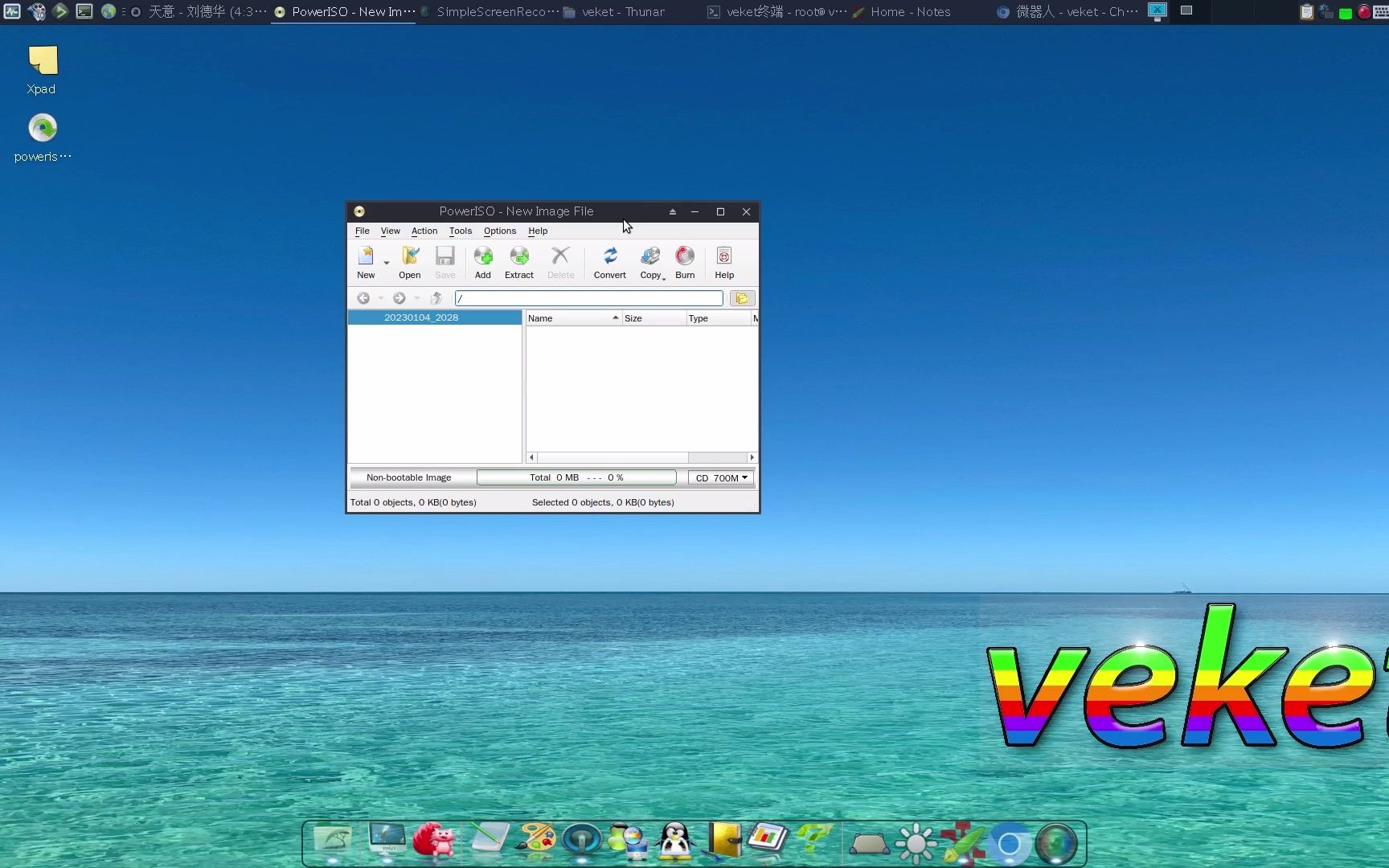Click the brightness sun icon in dock
1389x868 pixels.
(x=916, y=844)
